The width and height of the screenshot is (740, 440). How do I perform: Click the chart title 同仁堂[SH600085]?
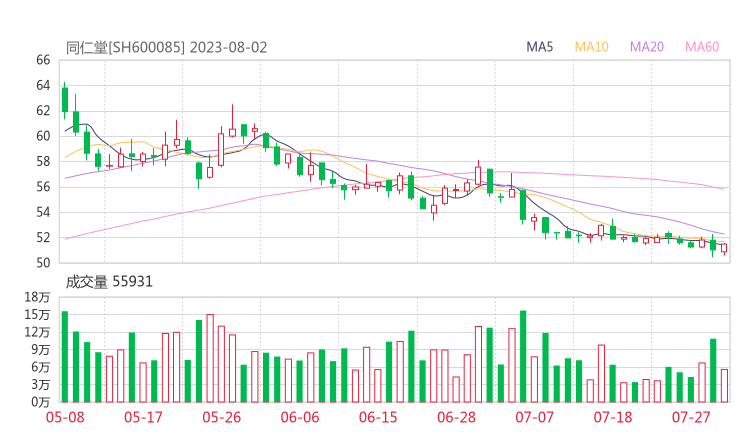[125, 47]
